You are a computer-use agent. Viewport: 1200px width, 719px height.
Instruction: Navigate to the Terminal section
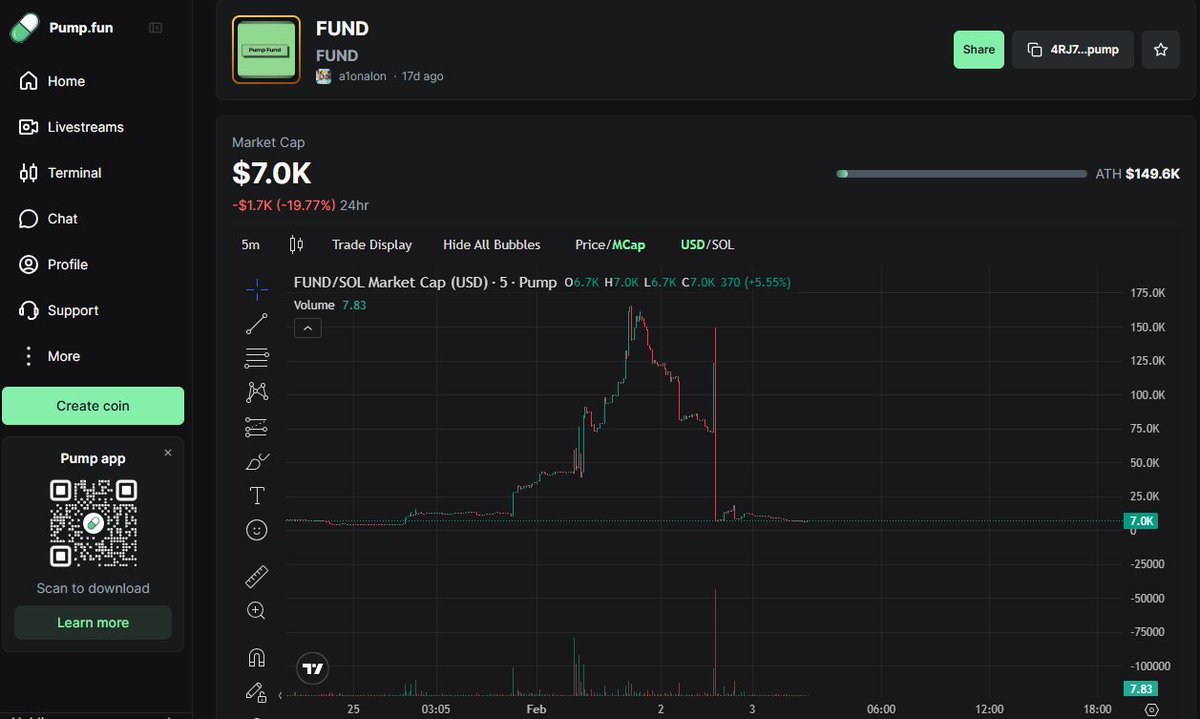75,173
